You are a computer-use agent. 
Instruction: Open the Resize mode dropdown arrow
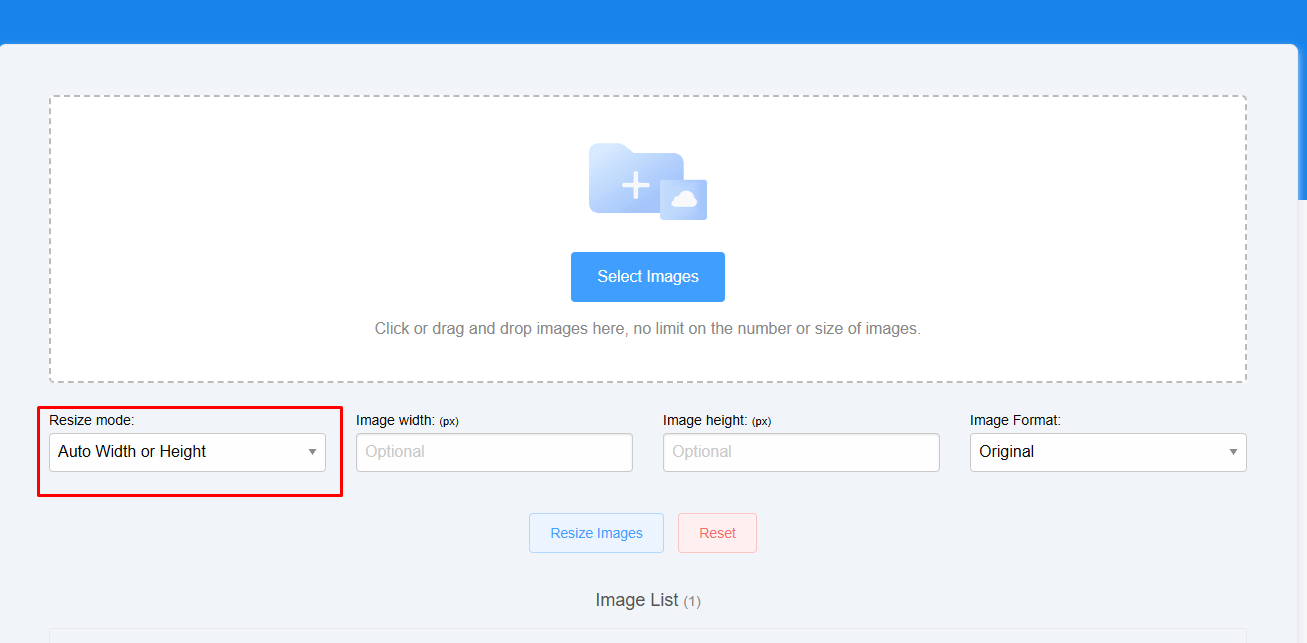(x=311, y=452)
